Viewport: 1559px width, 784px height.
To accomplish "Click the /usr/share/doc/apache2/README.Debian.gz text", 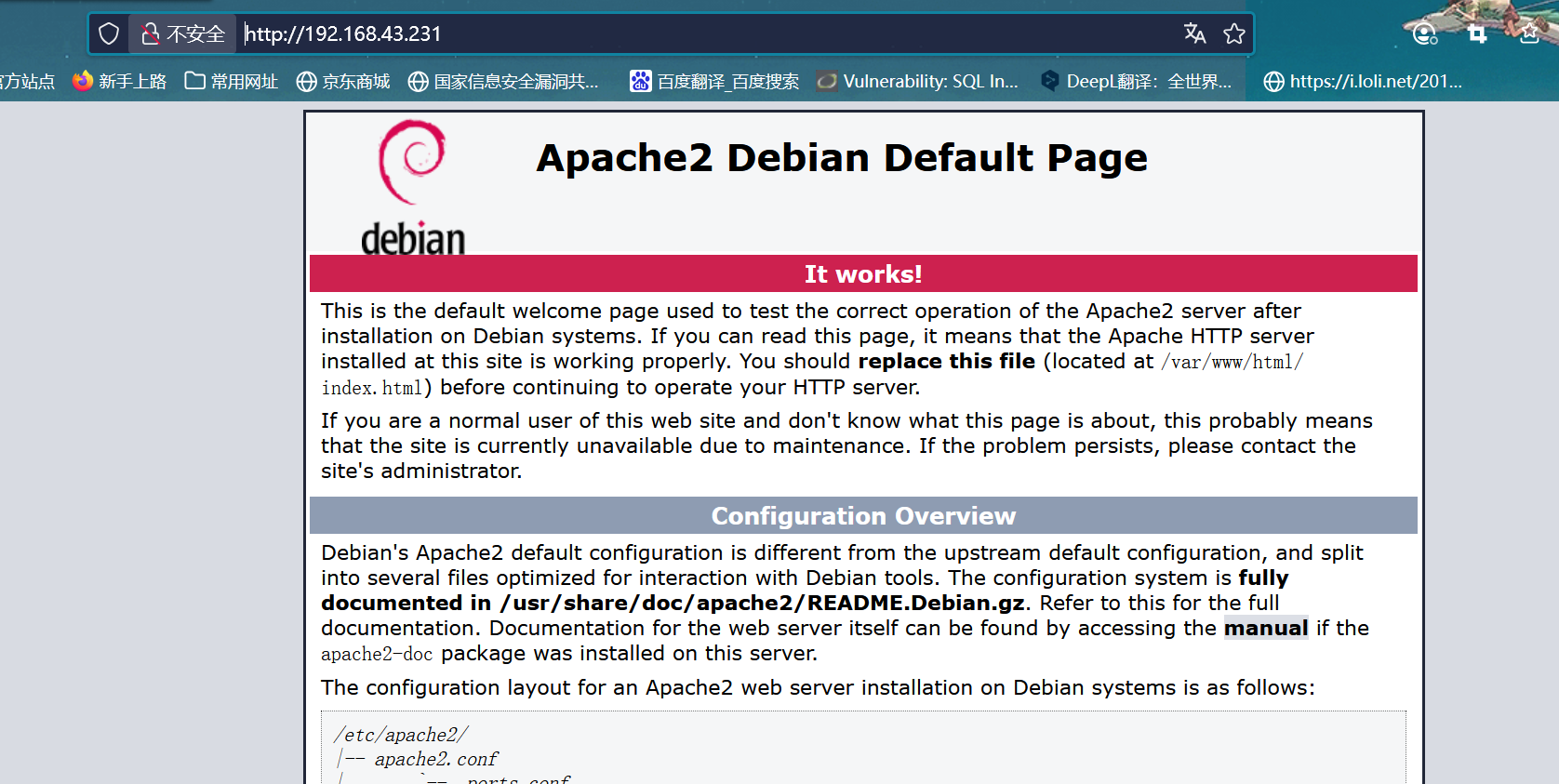I will click(763, 603).
